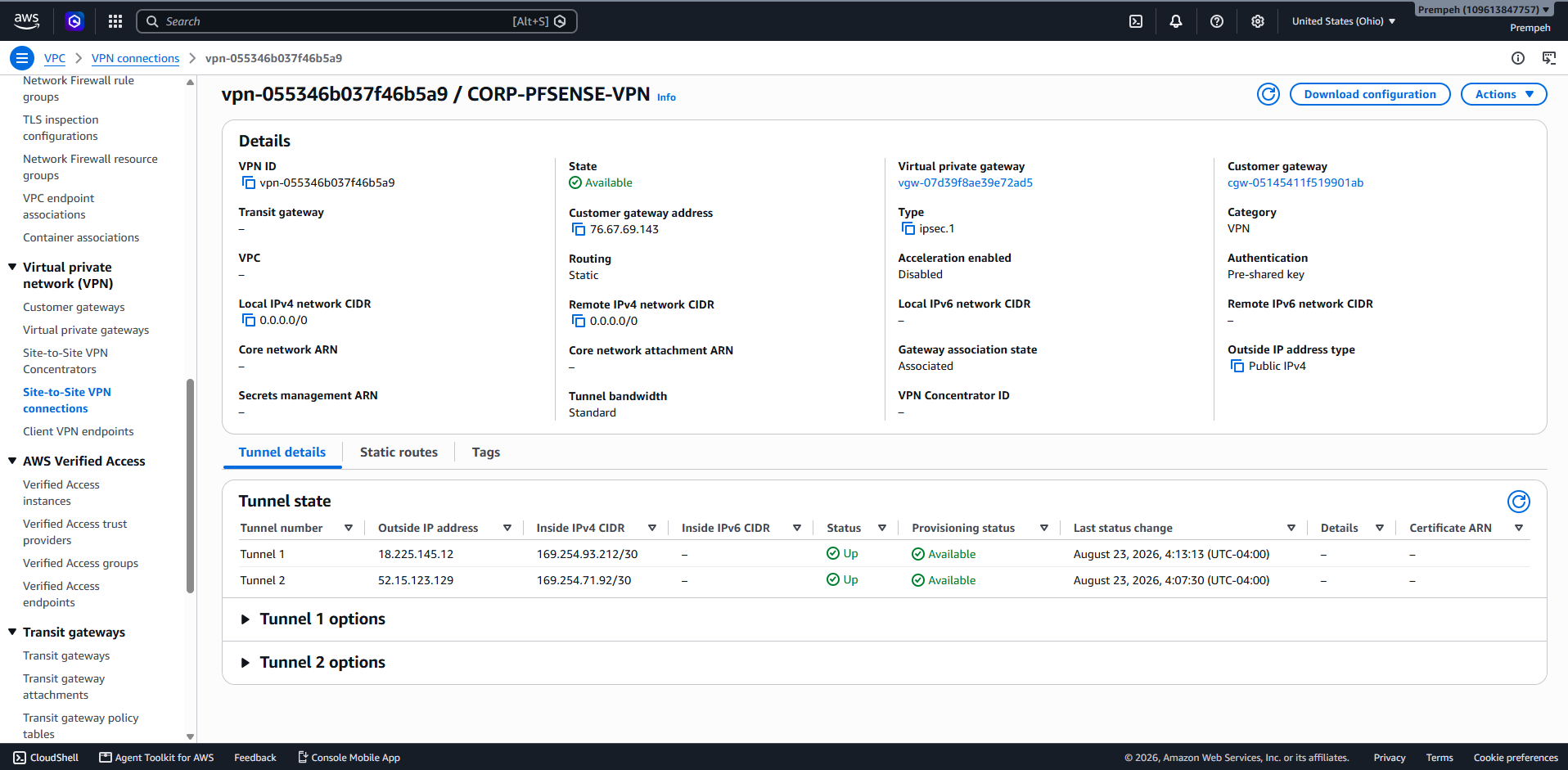This screenshot has height=770, width=1568.
Task: Click the search bar Amazon Q icon
Action: point(560,21)
